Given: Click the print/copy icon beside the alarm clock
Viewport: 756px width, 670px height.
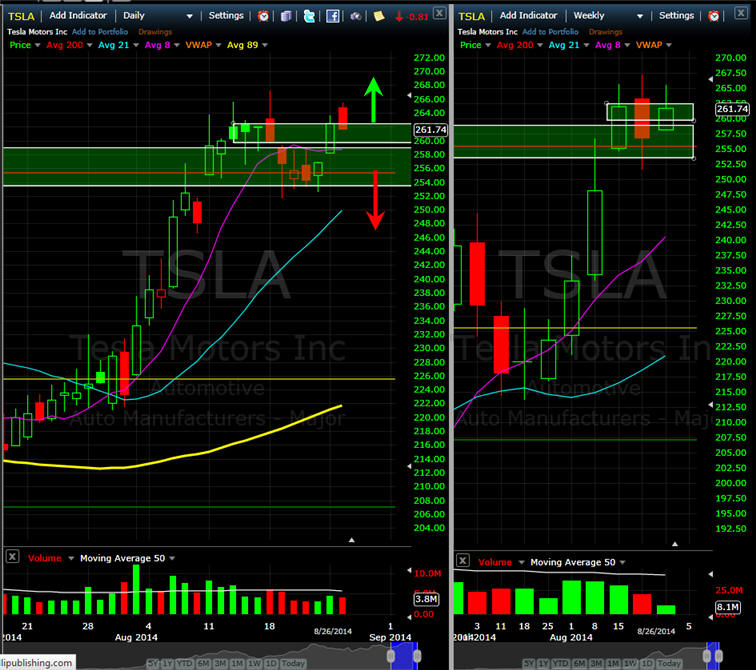Looking at the screenshot, I should point(286,16).
